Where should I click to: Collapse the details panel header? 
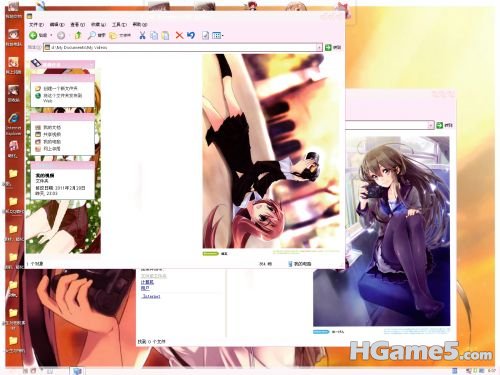point(63,166)
